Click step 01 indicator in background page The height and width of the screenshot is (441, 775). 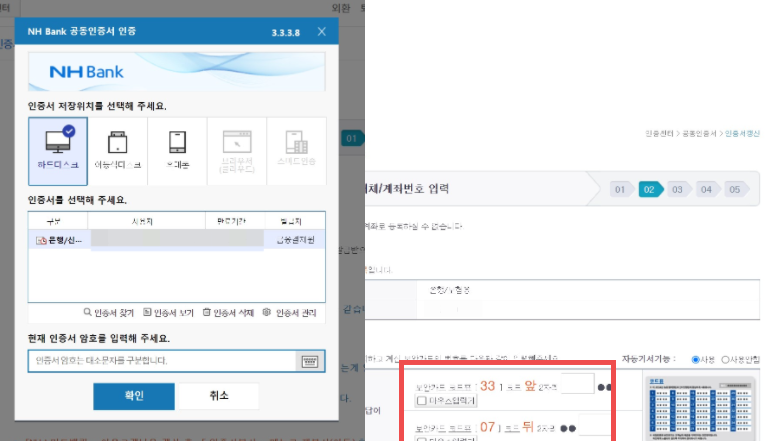pyautogui.click(x=621, y=189)
